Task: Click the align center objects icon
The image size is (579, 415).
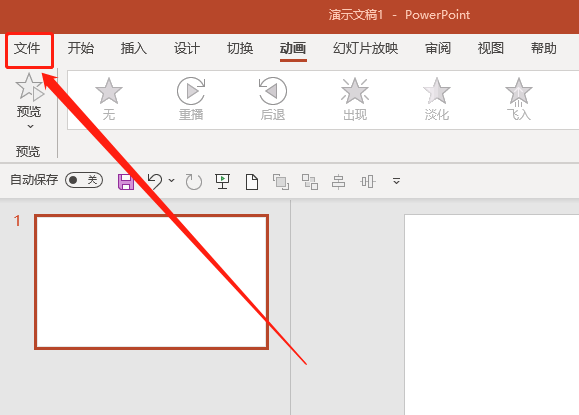Action: (339, 182)
